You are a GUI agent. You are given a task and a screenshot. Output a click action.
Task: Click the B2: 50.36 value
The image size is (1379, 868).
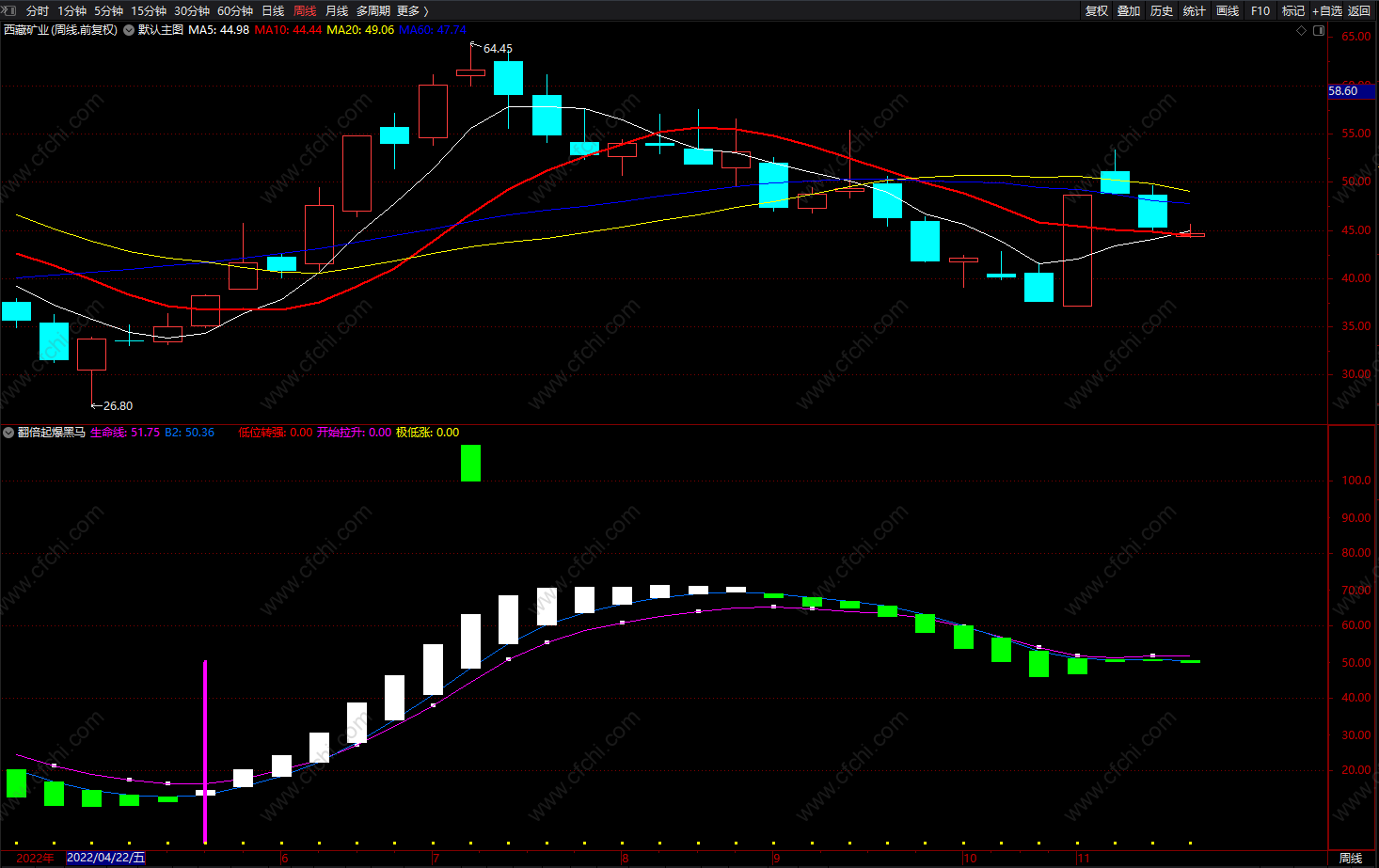click(189, 433)
